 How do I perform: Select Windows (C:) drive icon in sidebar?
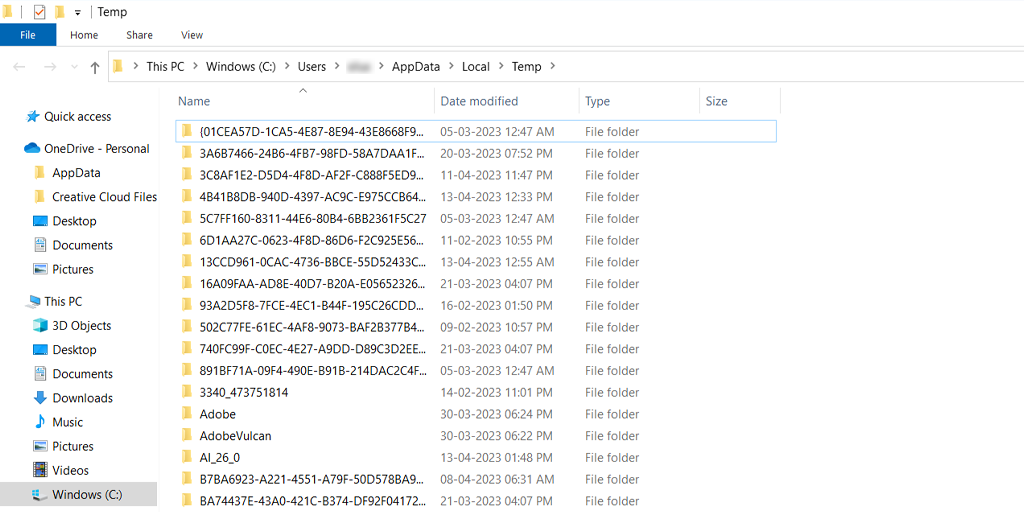tap(40, 494)
